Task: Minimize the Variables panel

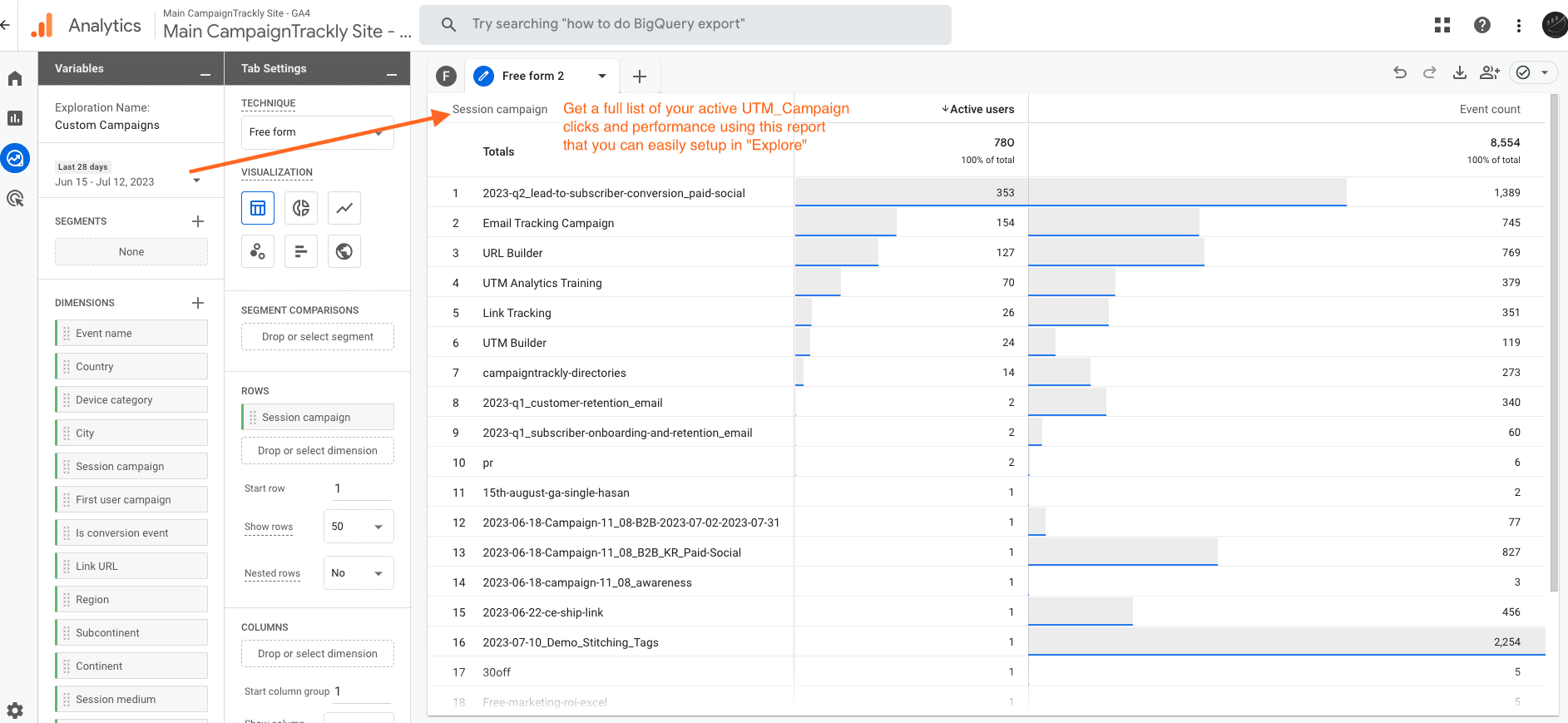Action: pos(205,75)
